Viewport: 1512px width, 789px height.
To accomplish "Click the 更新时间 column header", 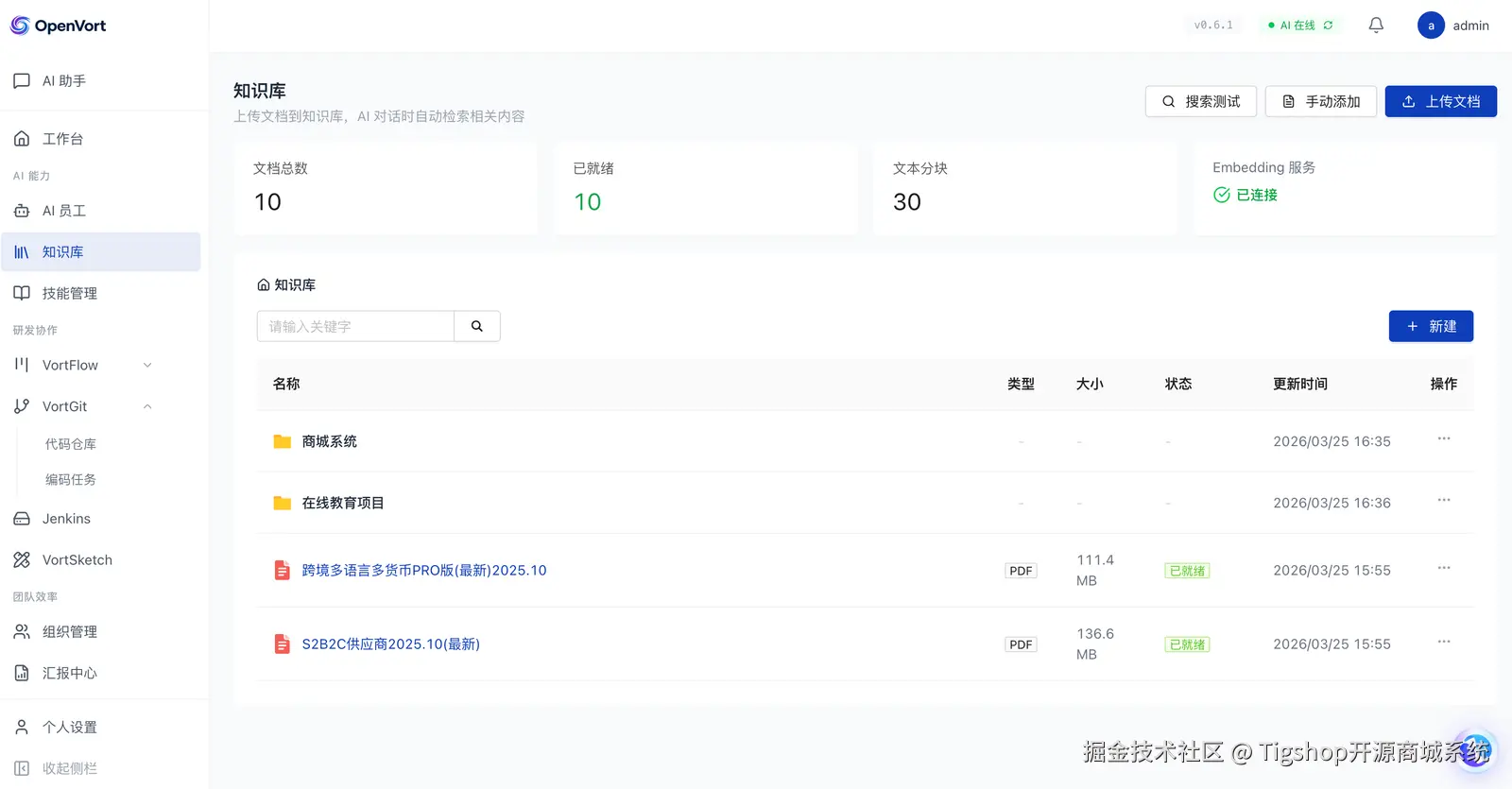I will coord(1300,384).
